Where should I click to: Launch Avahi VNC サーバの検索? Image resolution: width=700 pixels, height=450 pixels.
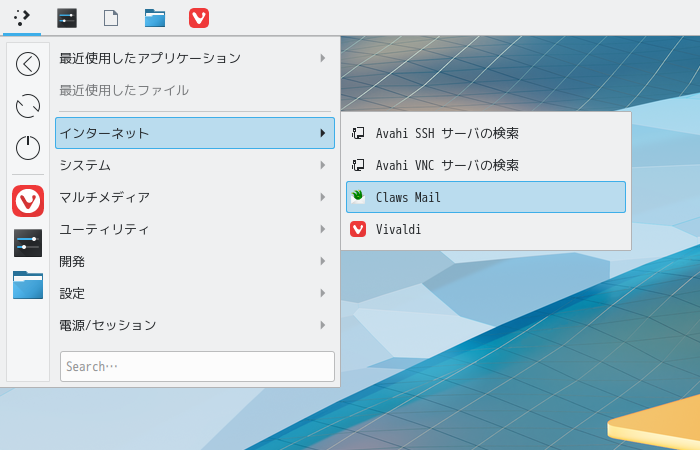pos(486,165)
